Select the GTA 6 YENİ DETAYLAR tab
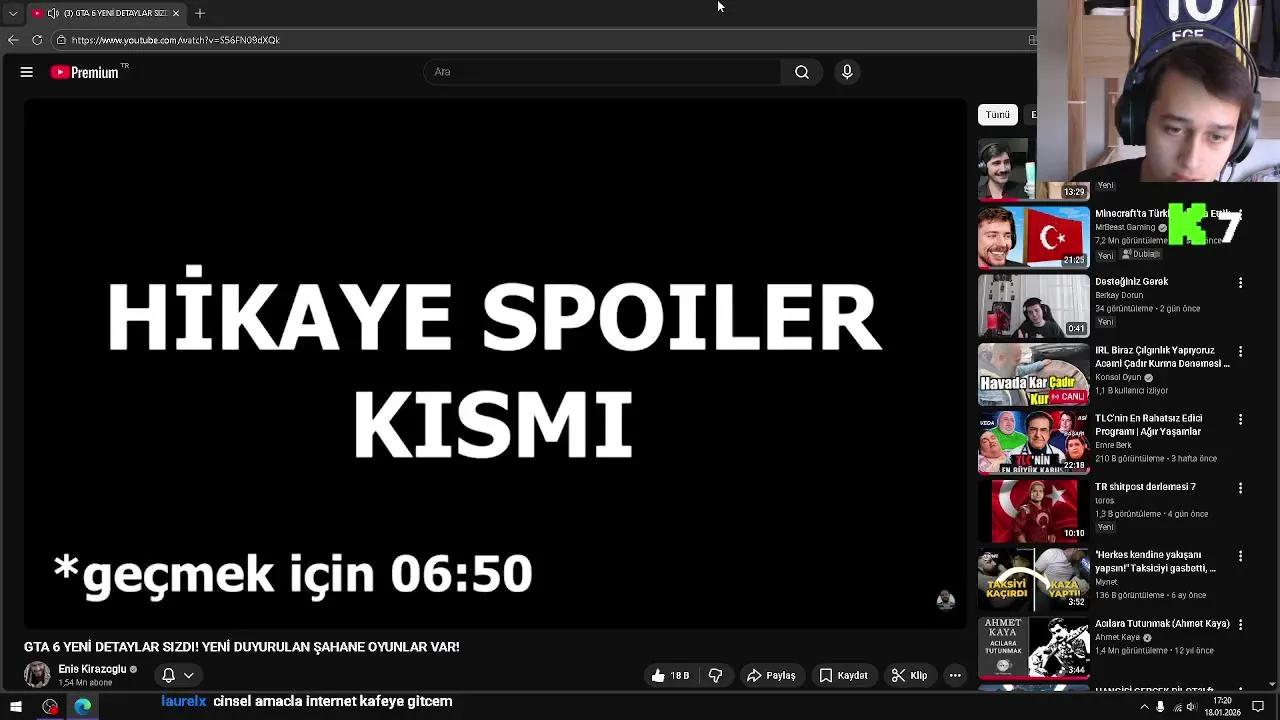Image resolution: width=1280 pixels, height=720 pixels. (x=107, y=13)
